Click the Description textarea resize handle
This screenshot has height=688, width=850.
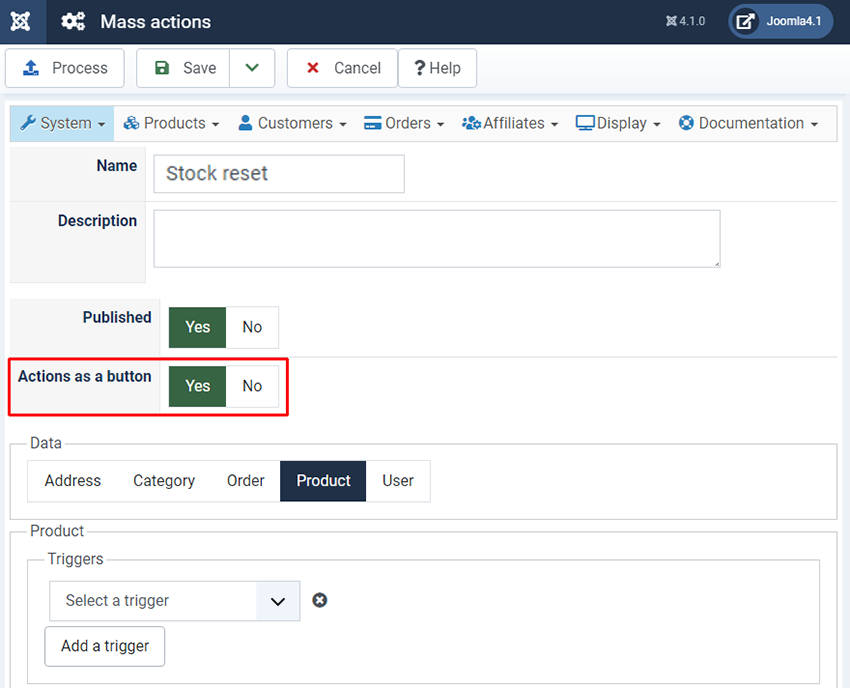(x=717, y=263)
